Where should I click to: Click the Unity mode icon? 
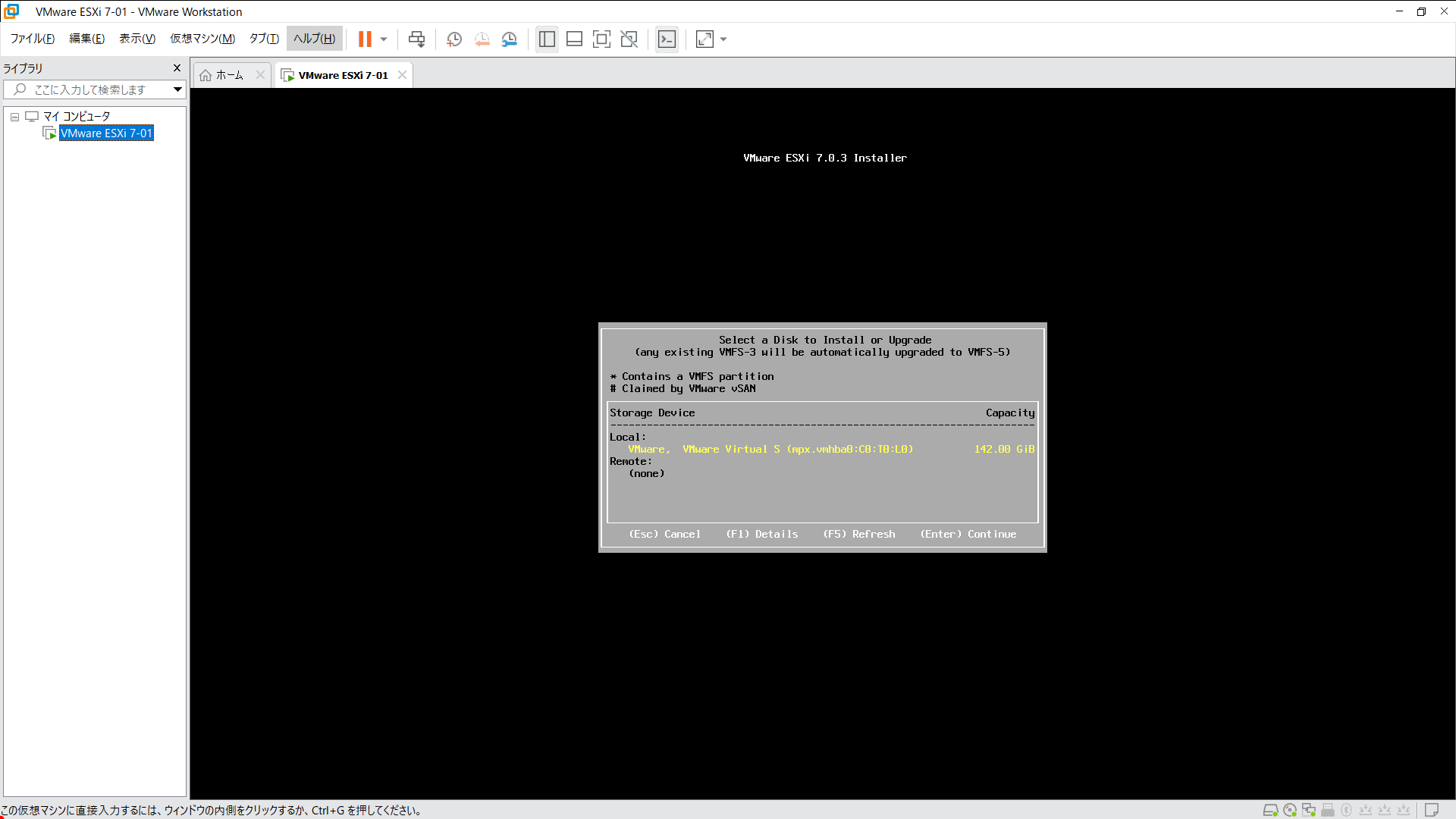(x=629, y=39)
